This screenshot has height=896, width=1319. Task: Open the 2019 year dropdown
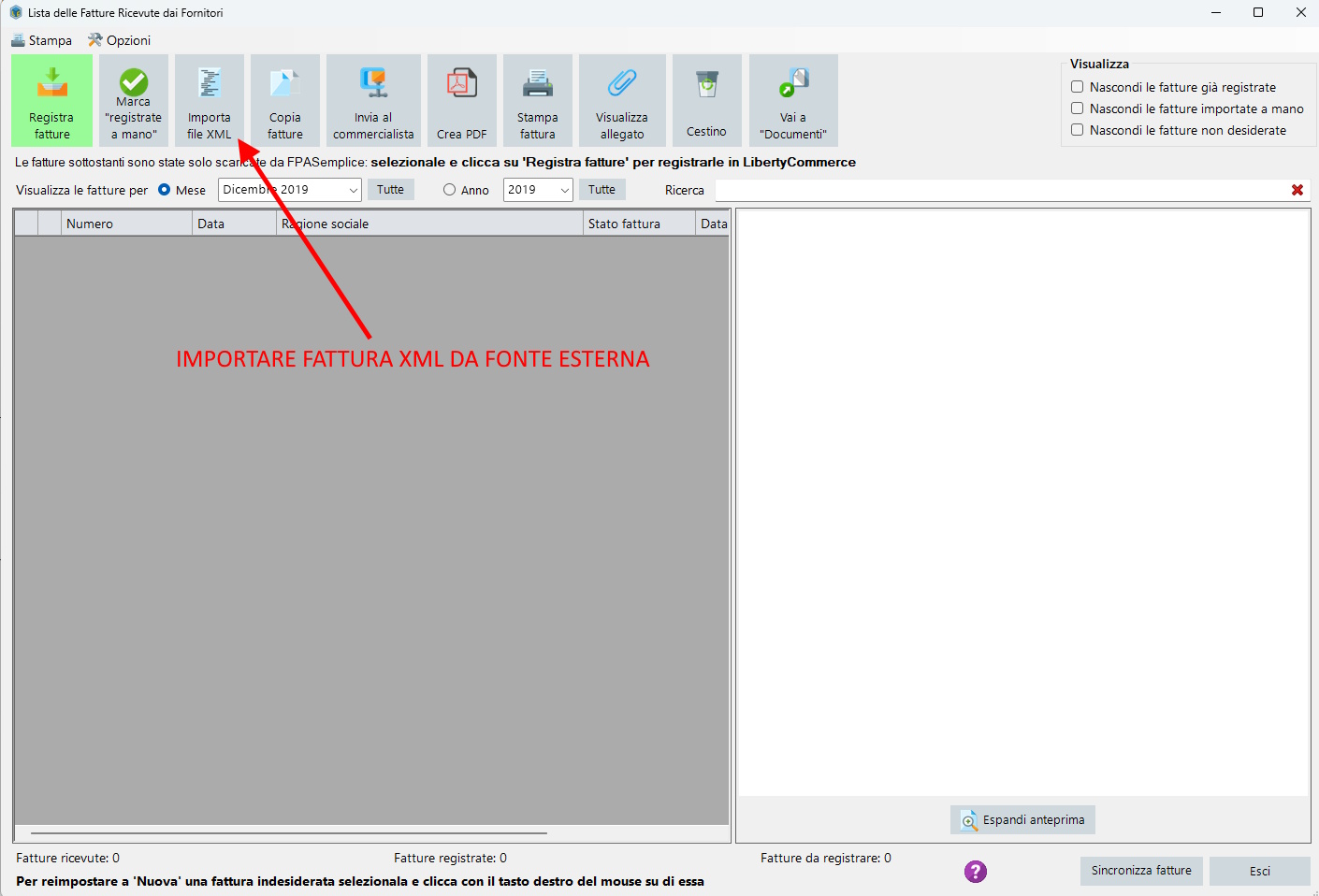click(x=564, y=190)
